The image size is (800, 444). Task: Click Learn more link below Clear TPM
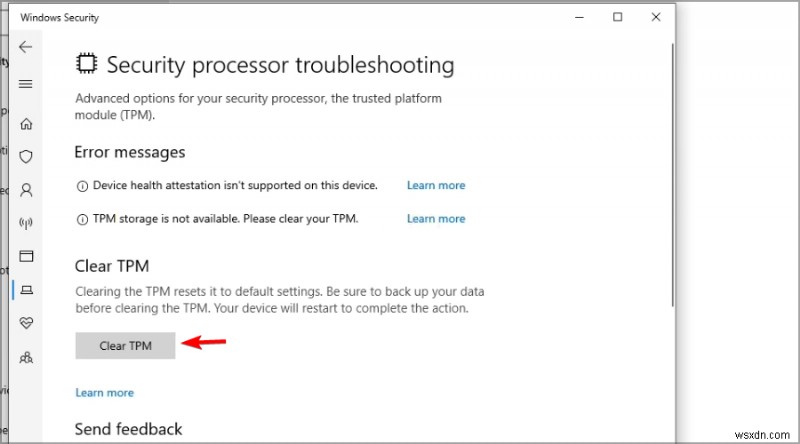pyautogui.click(x=104, y=393)
